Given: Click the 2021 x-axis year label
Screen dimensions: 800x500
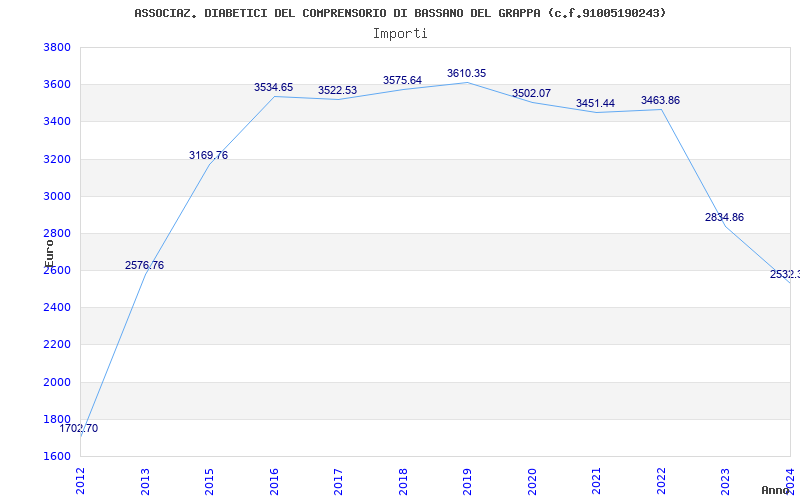Looking at the screenshot, I should coord(596,481).
